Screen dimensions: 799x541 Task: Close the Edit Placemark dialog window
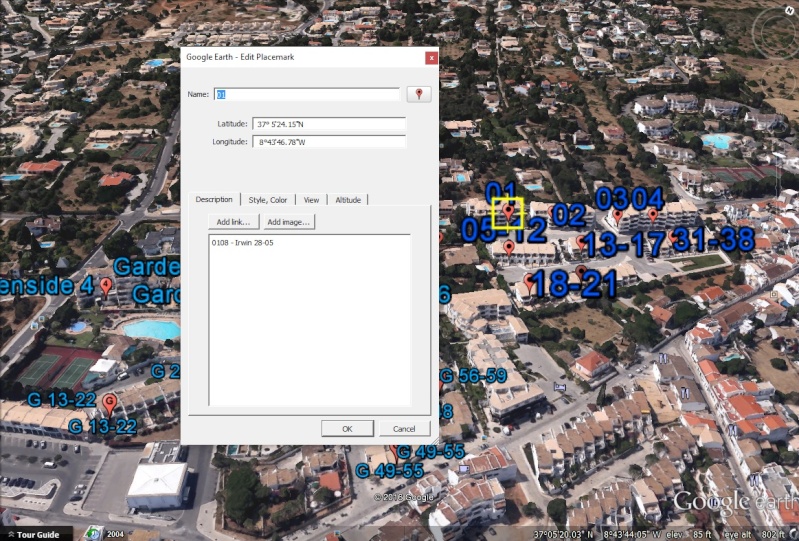pos(431,58)
